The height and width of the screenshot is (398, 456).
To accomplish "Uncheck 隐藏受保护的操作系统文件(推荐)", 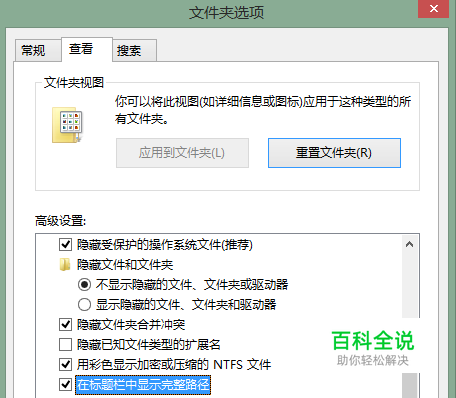I will click(65, 245).
